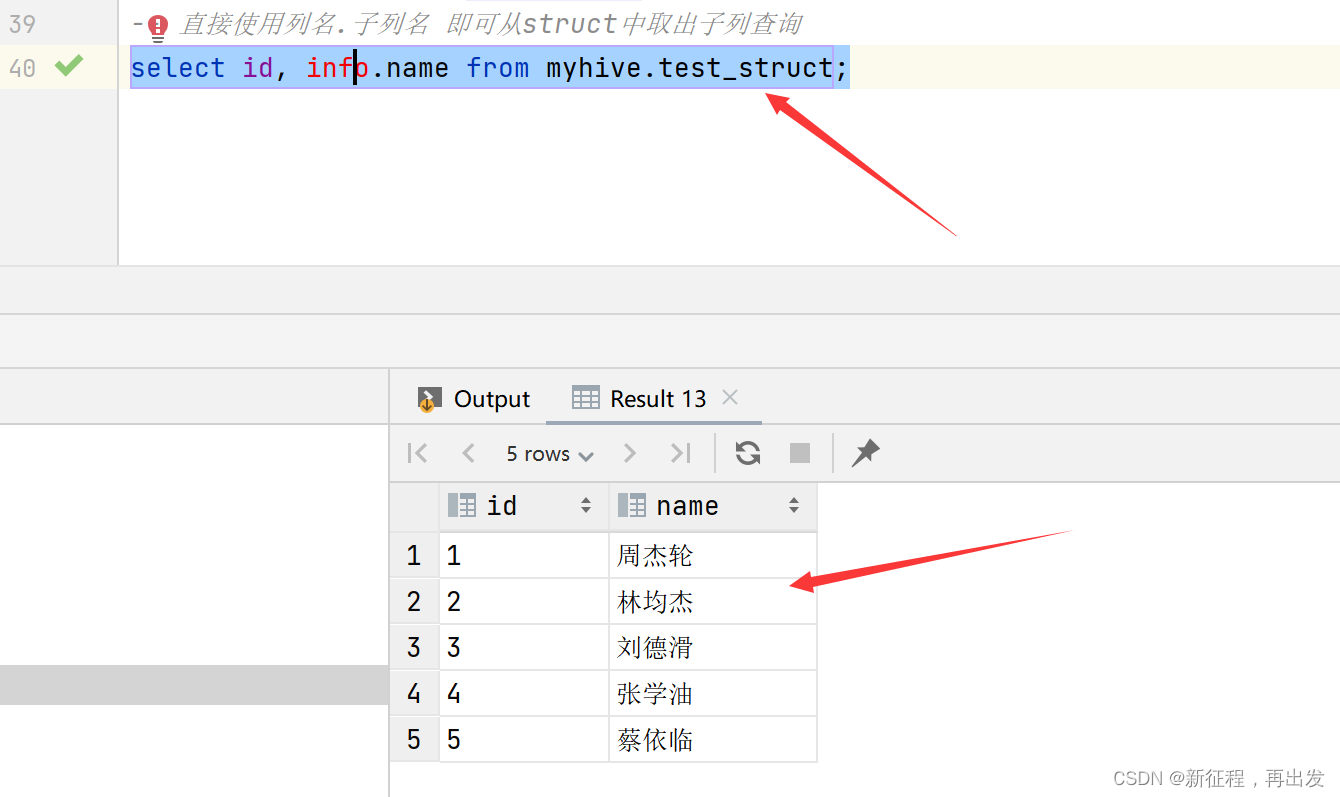
Task: Go to next page of results
Action: pos(630,453)
